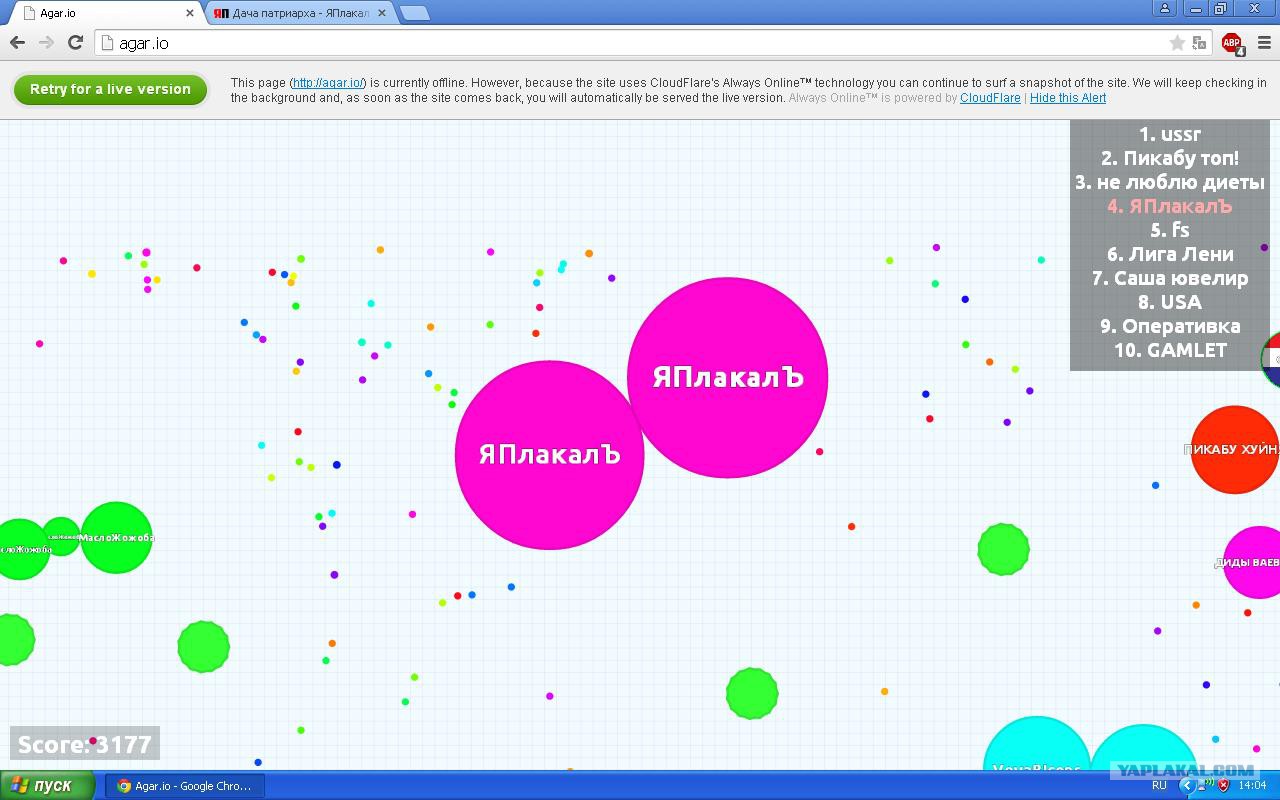1280x800 pixels.
Task: Switch to the Agar.io tab
Action: (x=107, y=13)
